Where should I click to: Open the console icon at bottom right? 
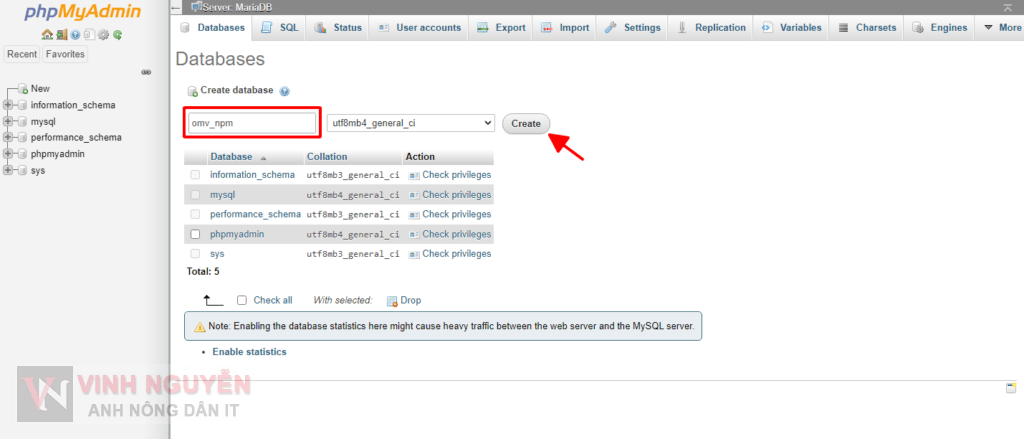pos(1010,388)
